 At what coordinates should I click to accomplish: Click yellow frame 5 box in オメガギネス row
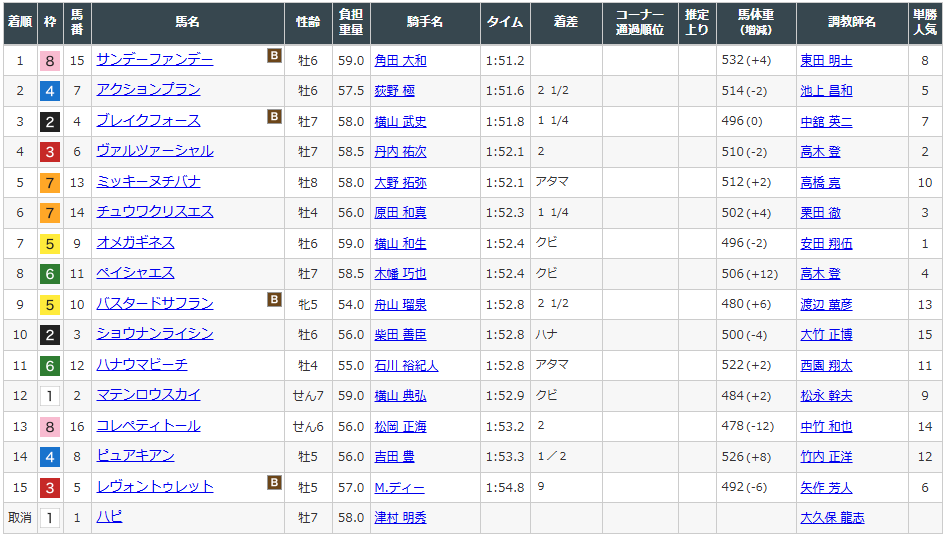coord(49,243)
